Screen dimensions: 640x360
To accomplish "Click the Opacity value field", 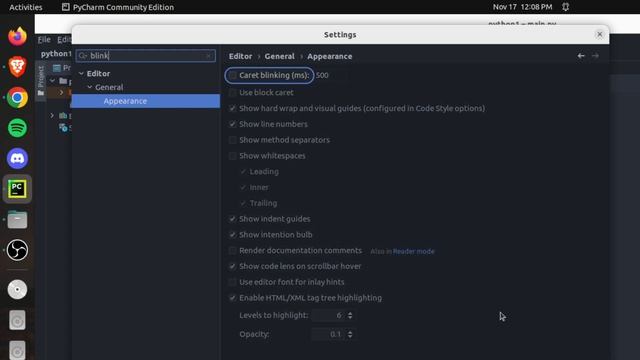I will 329,334.
